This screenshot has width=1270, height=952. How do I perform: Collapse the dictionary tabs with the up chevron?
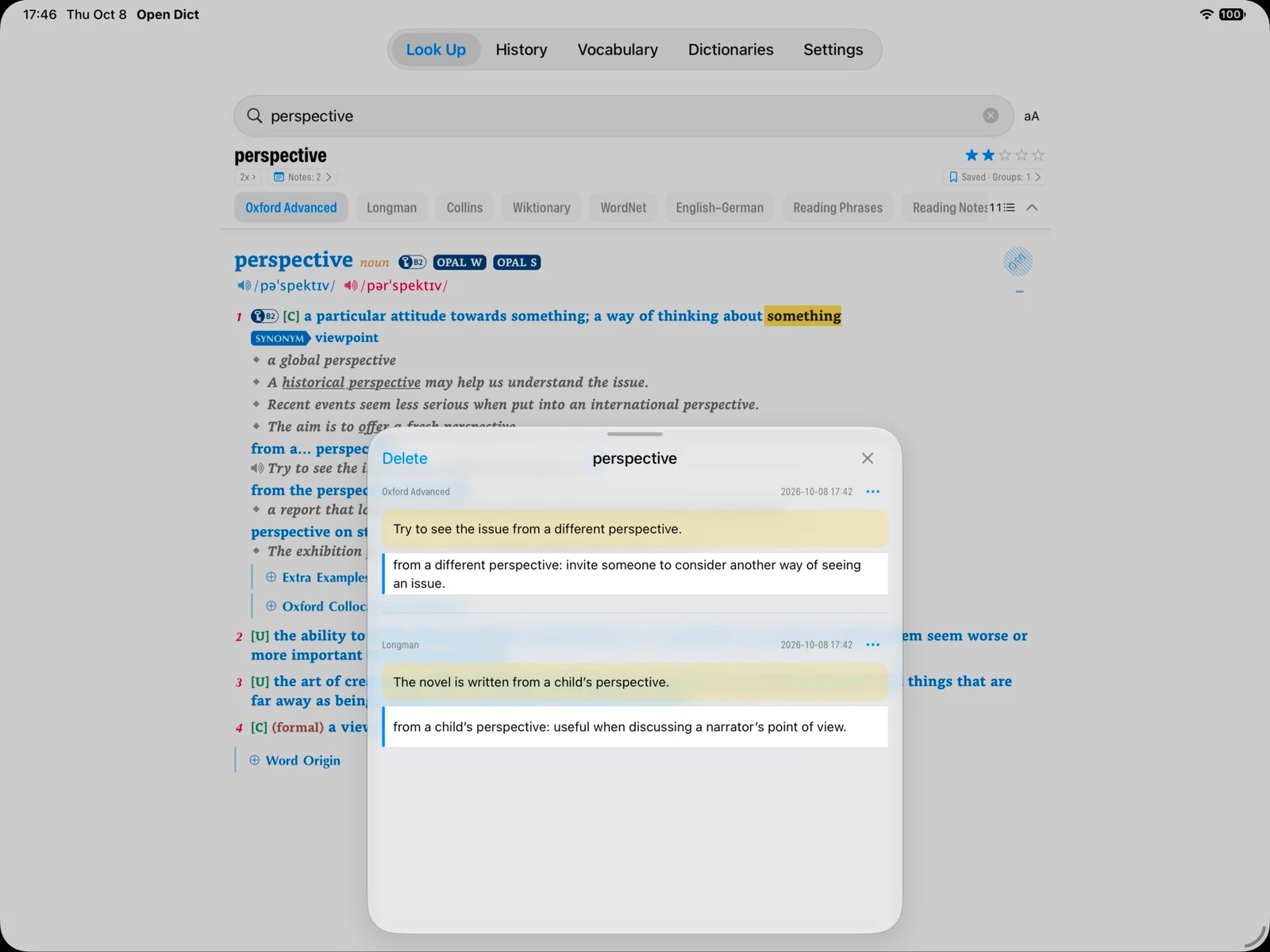click(x=1032, y=208)
